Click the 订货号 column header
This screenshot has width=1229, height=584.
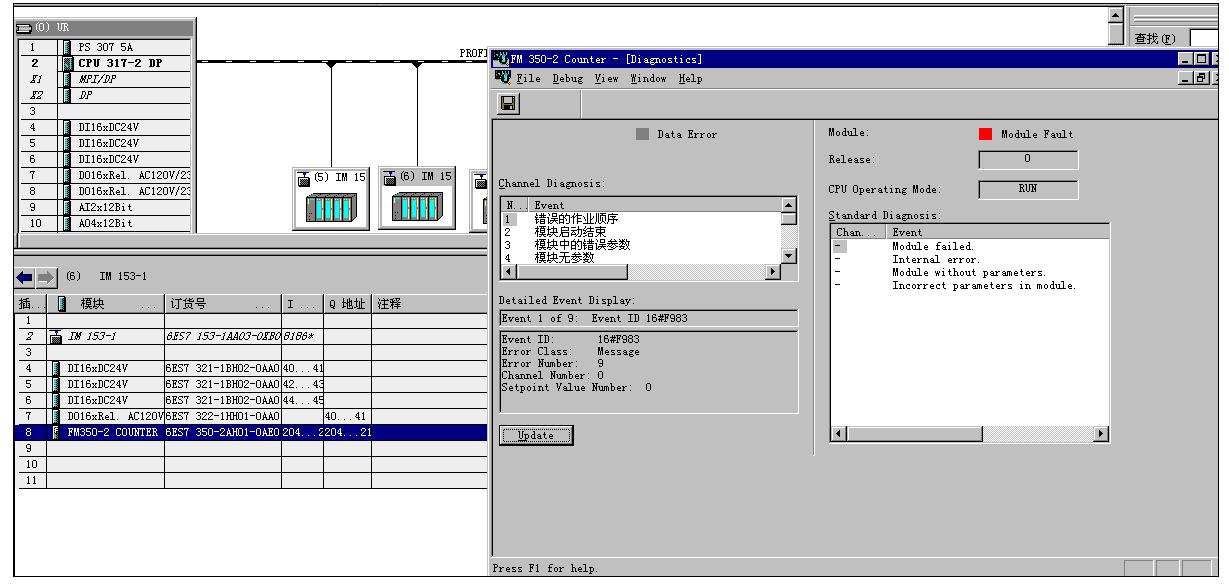(x=223, y=304)
